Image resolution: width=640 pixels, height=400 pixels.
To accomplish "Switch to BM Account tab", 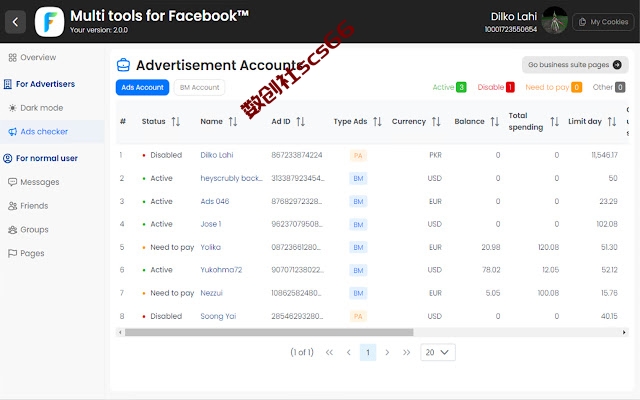I will coord(199,87).
